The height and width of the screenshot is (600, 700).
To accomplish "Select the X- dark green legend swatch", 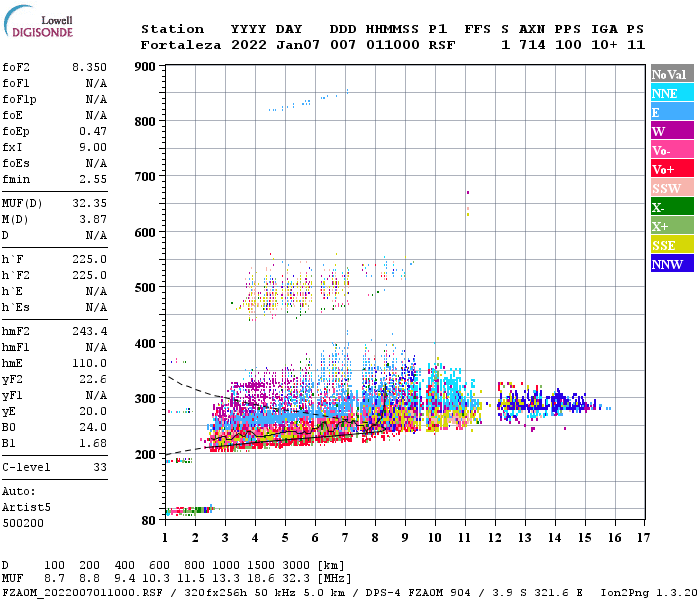I will click(x=672, y=207).
